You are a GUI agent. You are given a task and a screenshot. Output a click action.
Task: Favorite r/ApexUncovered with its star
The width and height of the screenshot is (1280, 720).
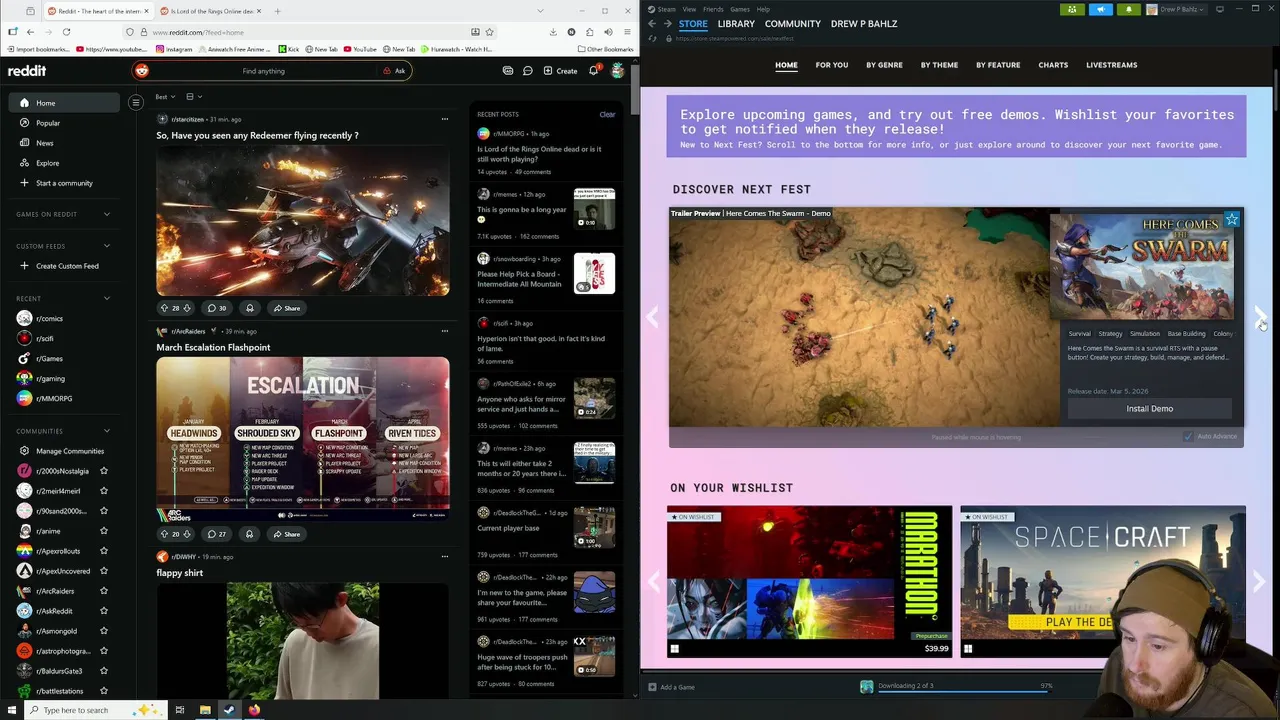(x=104, y=571)
